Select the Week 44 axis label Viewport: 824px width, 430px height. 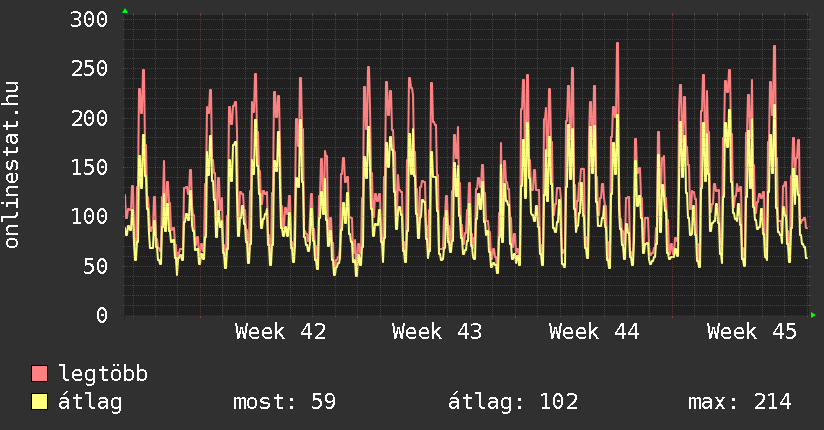click(594, 332)
